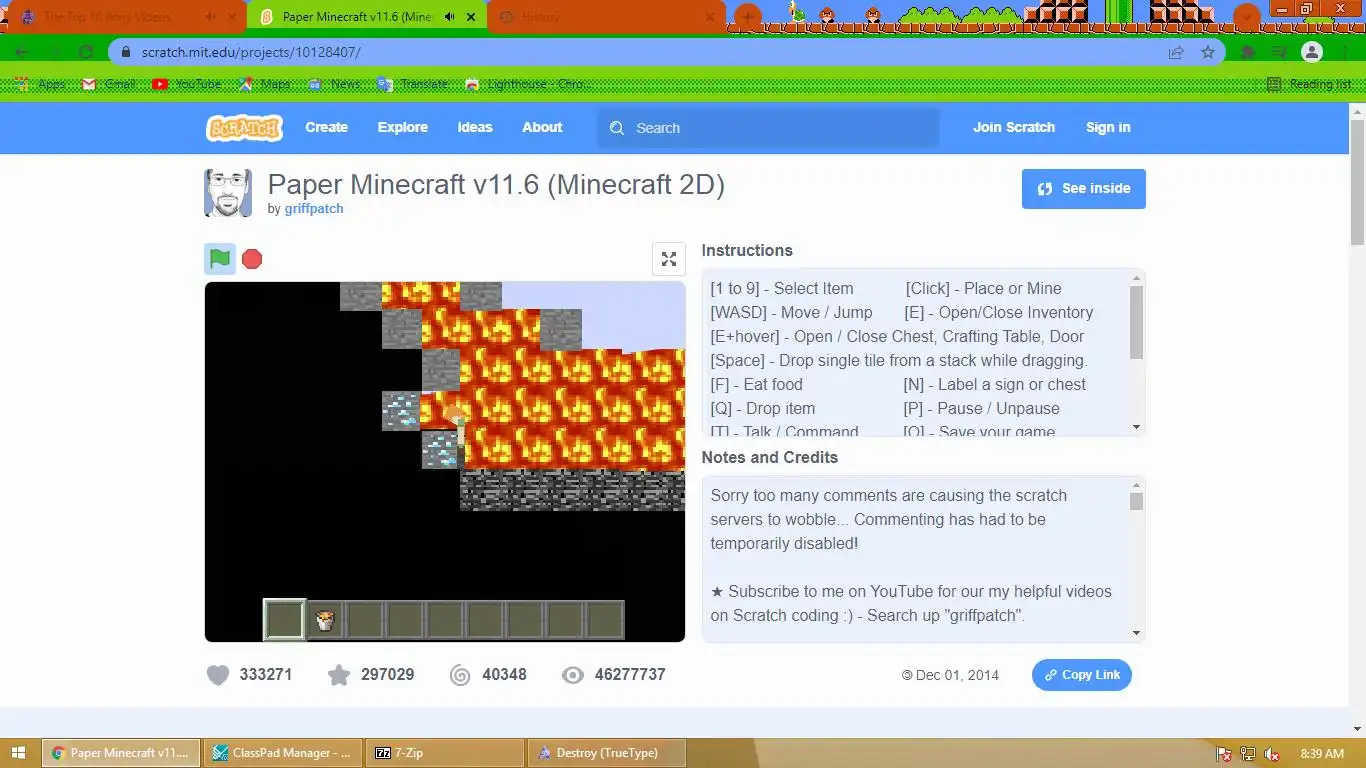Open ClassPad Manager from taskbar
This screenshot has height=768, width=1366.
click(x=283, y=753)
